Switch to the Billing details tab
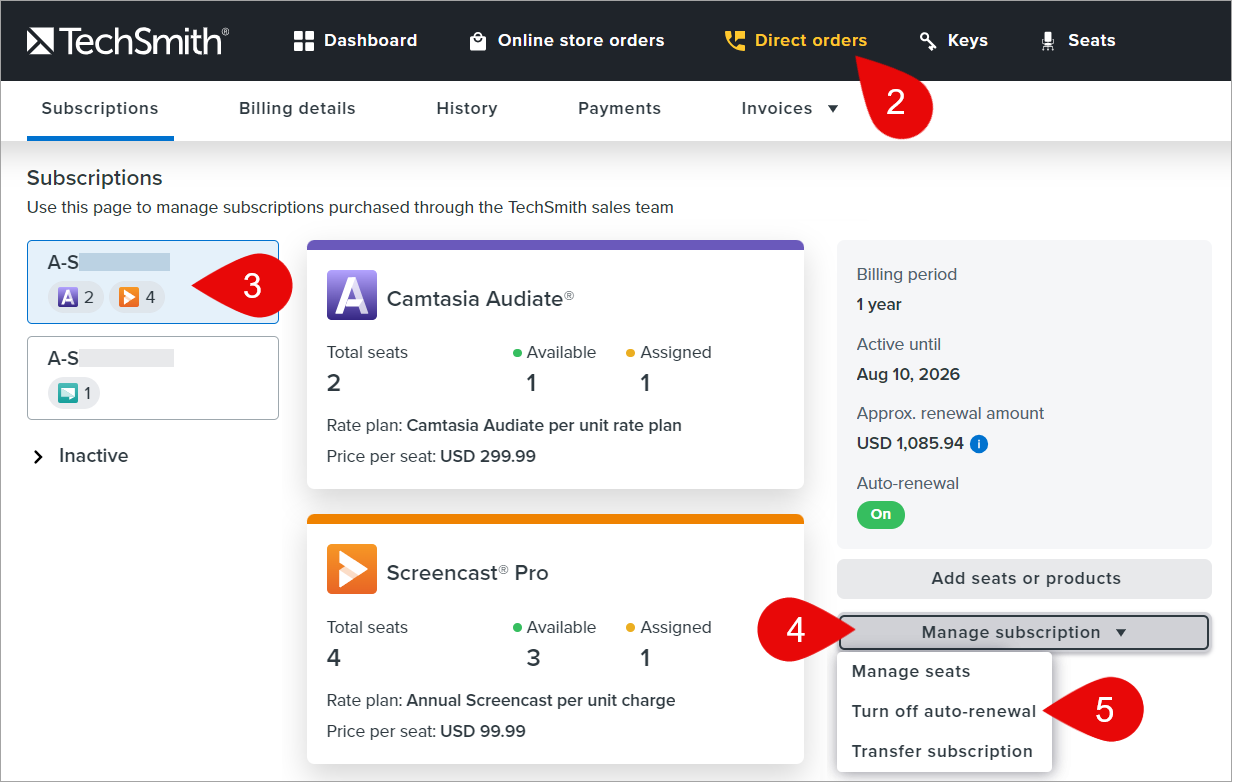1233x783 pixels. pyautogui.click(x=297, y=109)
